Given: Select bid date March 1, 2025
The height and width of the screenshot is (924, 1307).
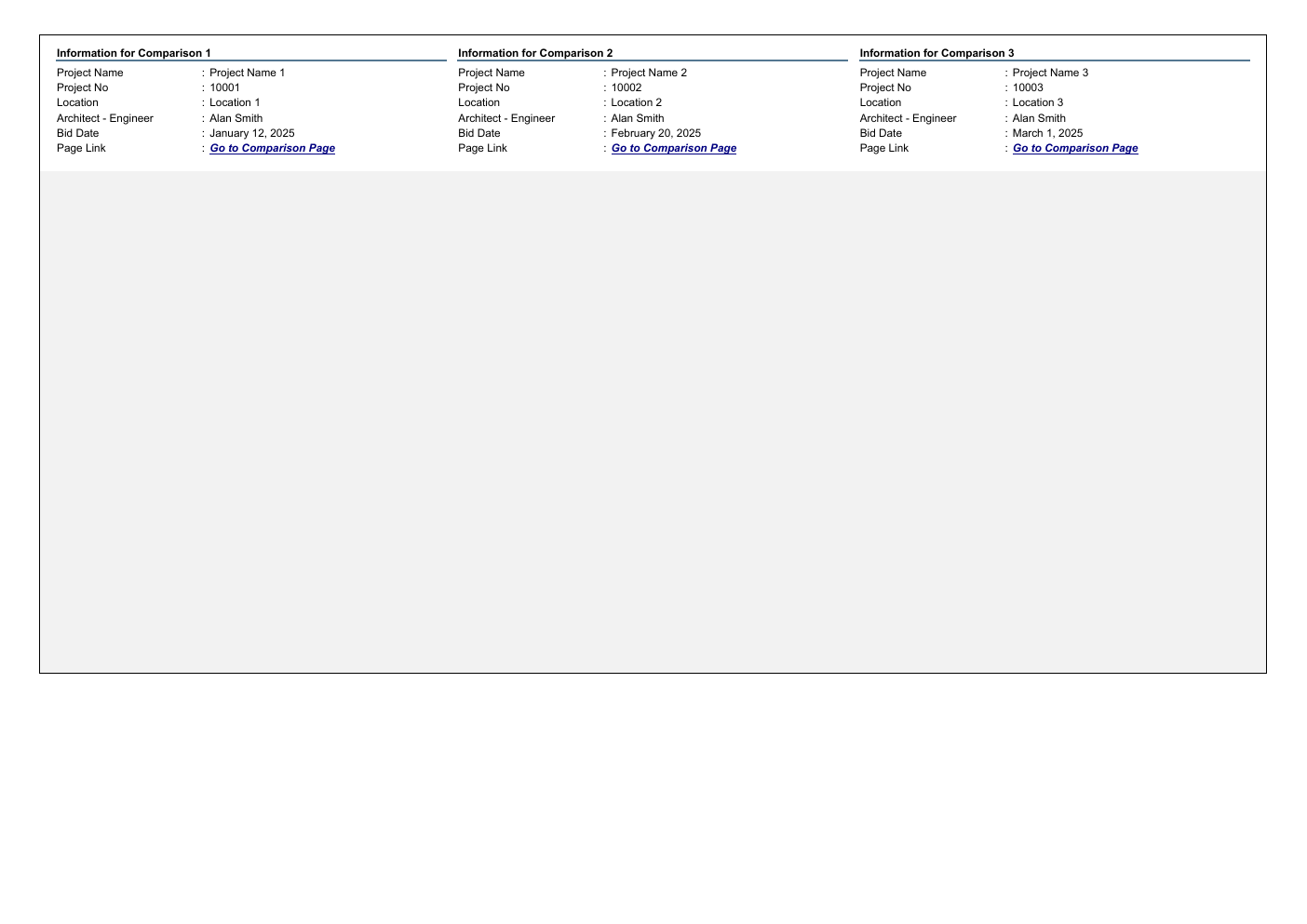Looking at the screenshot, I should point(1048,134).
